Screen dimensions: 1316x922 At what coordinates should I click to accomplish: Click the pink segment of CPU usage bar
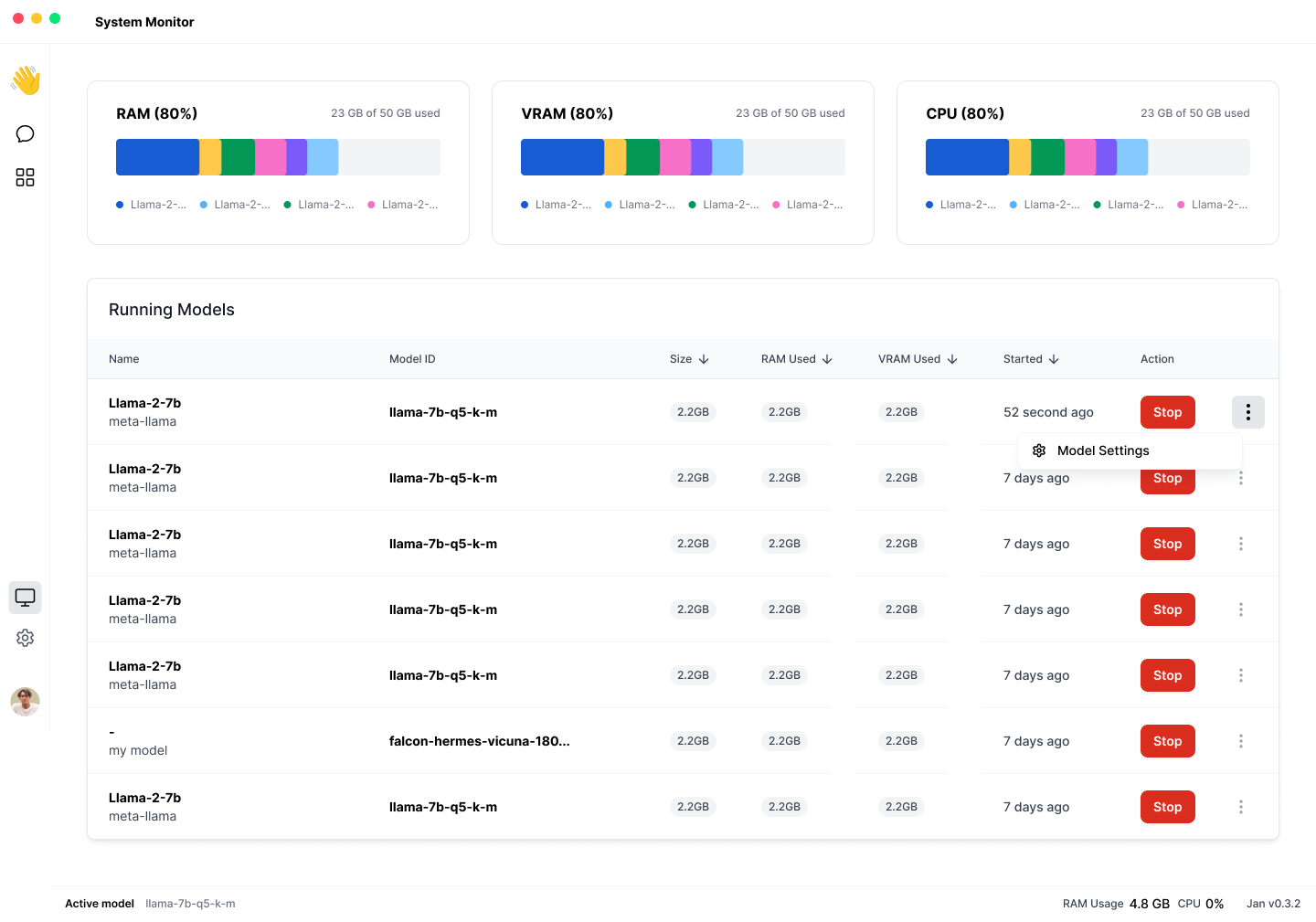pos(1079,157)
